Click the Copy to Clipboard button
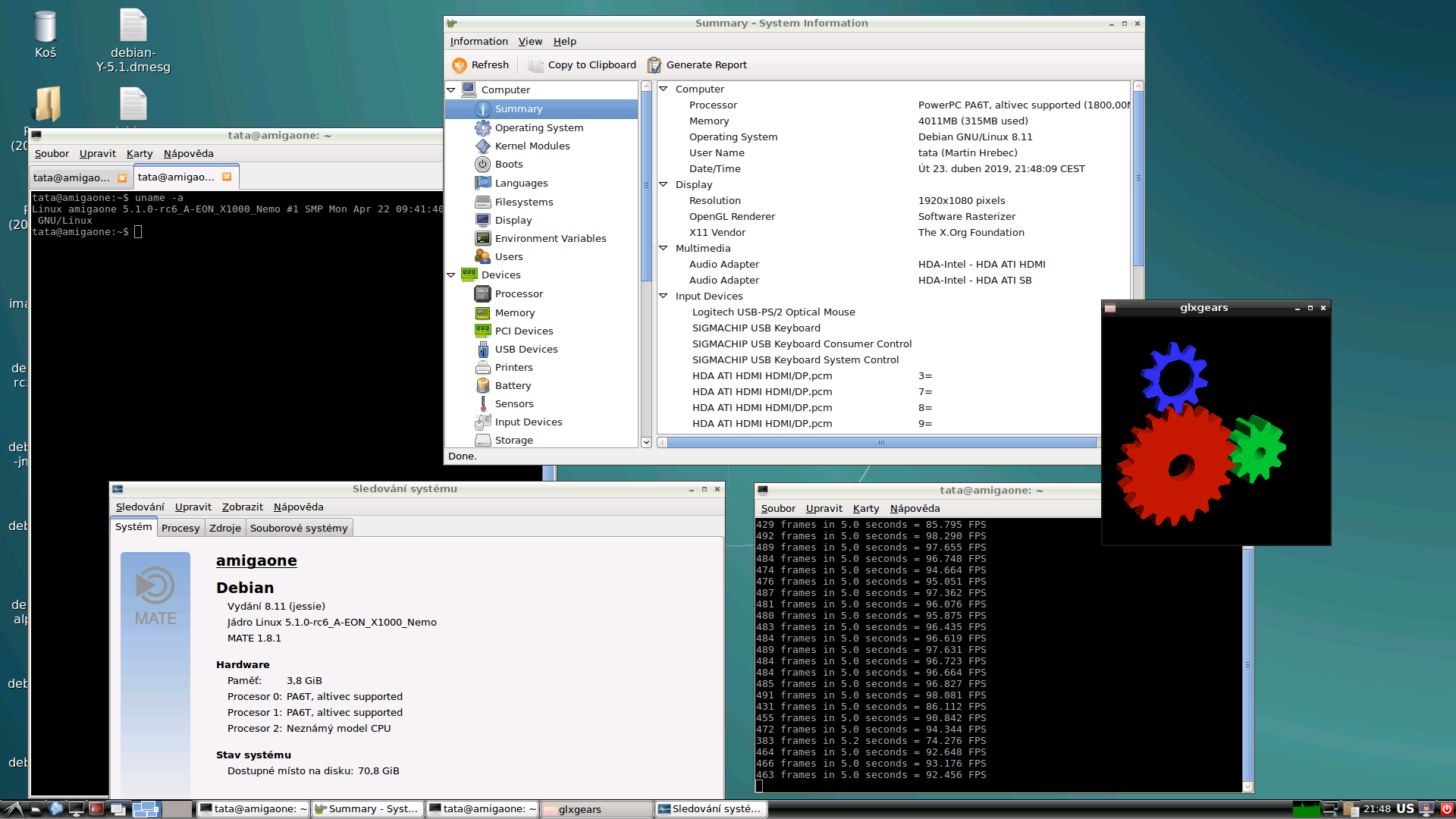1456x819 pixels. pyautogui.click(x=582, y=65)
